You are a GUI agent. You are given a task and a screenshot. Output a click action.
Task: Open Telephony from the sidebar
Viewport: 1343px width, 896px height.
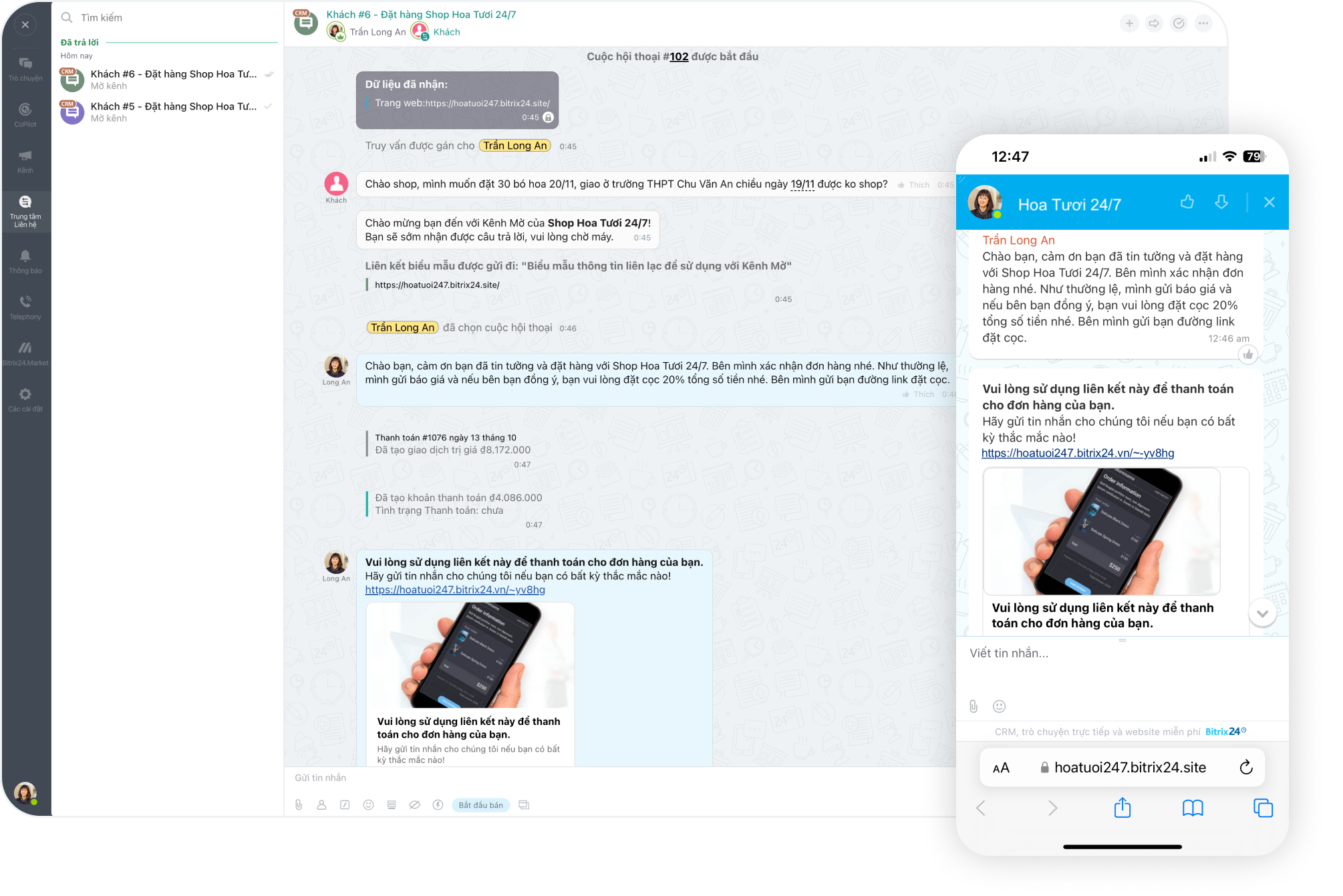pyautogui.click(x=25, y=307)
